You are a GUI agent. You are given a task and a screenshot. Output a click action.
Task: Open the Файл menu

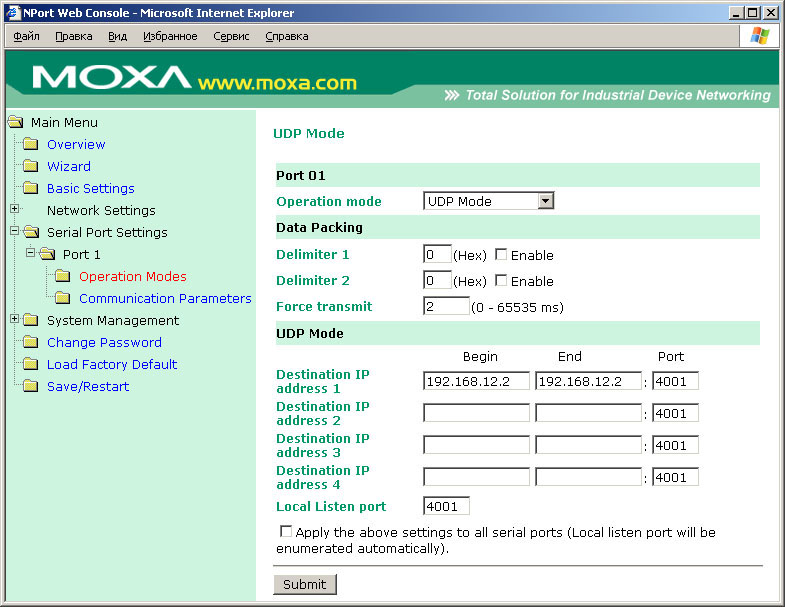(27, 36)
